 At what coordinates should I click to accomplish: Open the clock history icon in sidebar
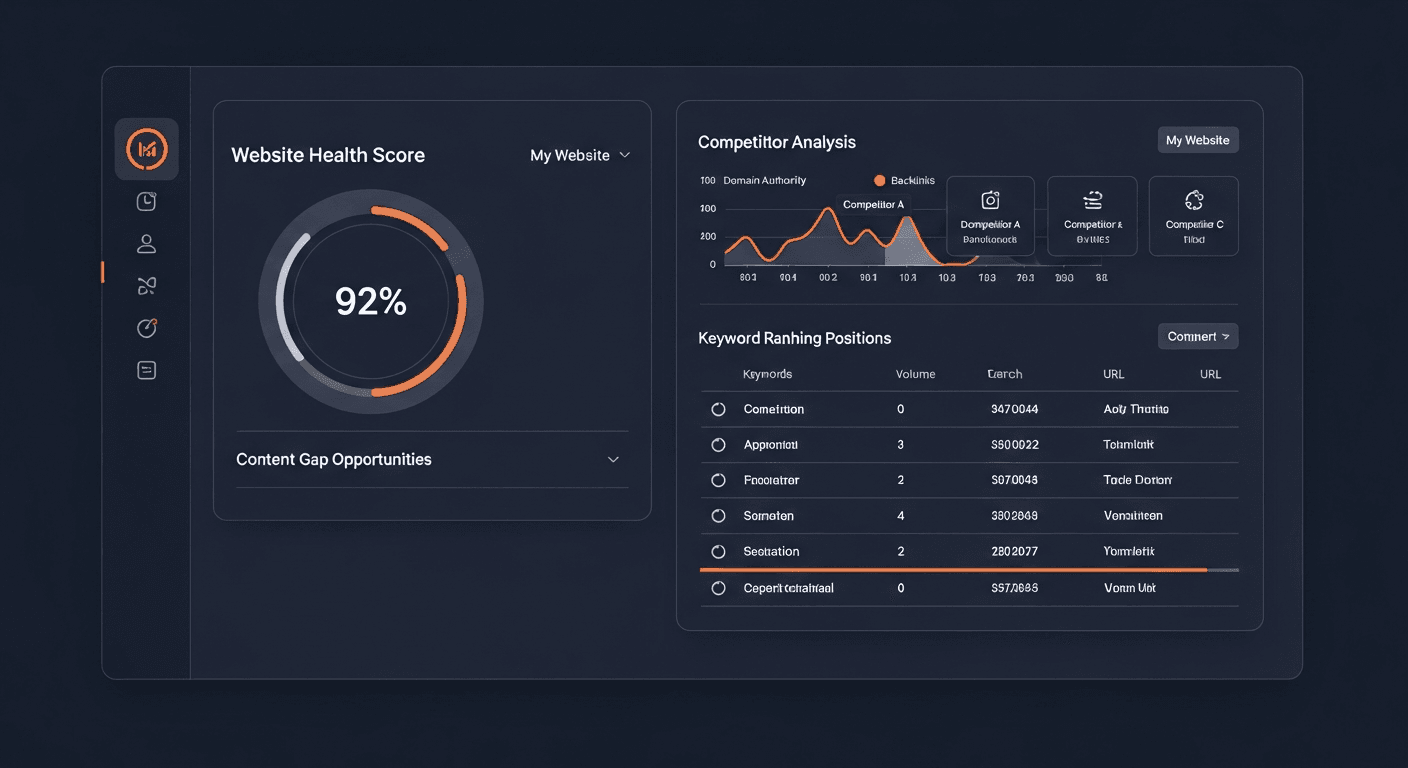click(x=146, y=202)
